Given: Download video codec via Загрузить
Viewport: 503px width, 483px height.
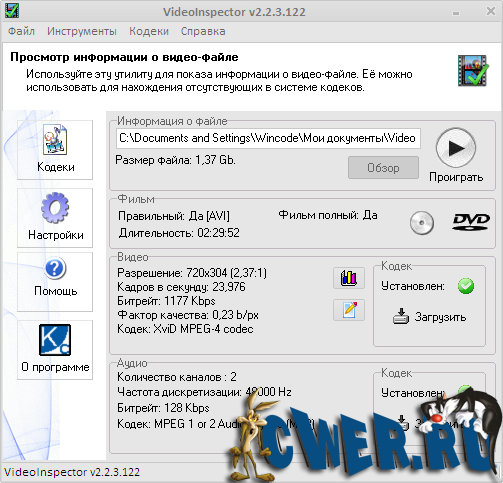Looking at the screenshot, I should pyautogui.click(x=429, y=316).
